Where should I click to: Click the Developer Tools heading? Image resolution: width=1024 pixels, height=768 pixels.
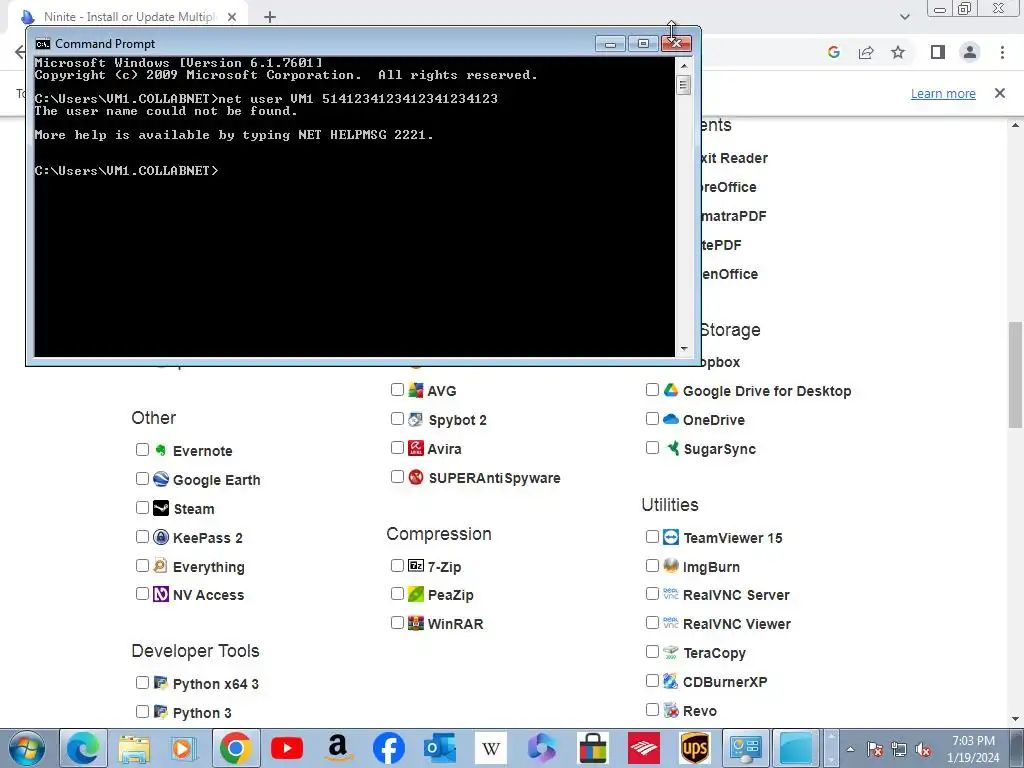(x=195, y=651)
